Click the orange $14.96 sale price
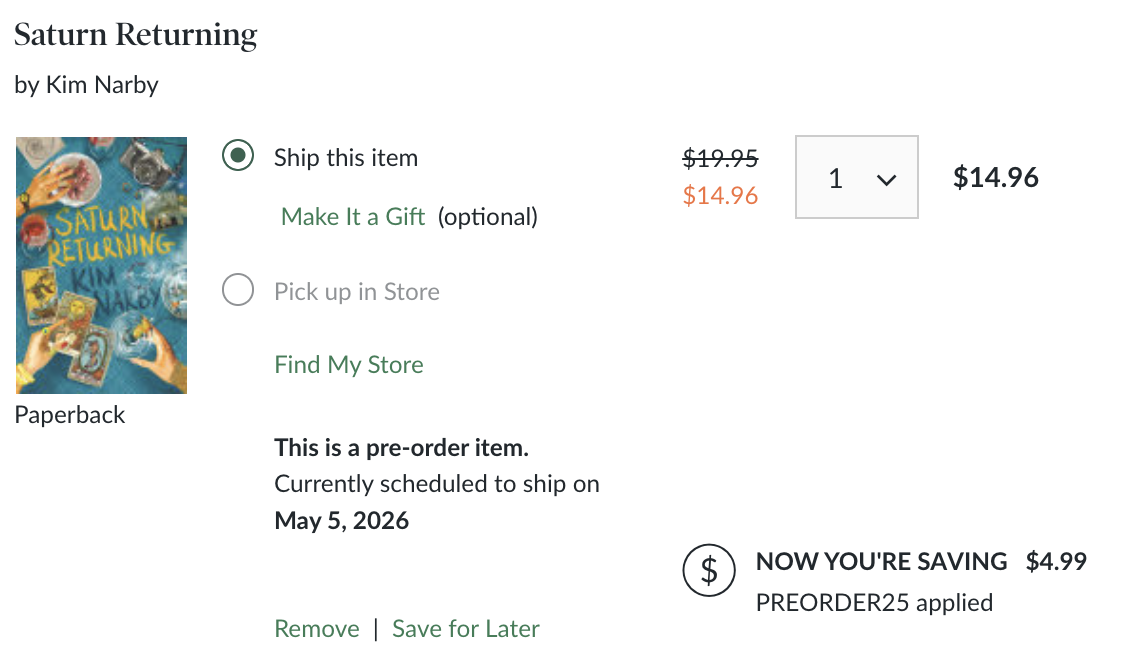This screenshot has width=1128, height=672. [720, 195]
